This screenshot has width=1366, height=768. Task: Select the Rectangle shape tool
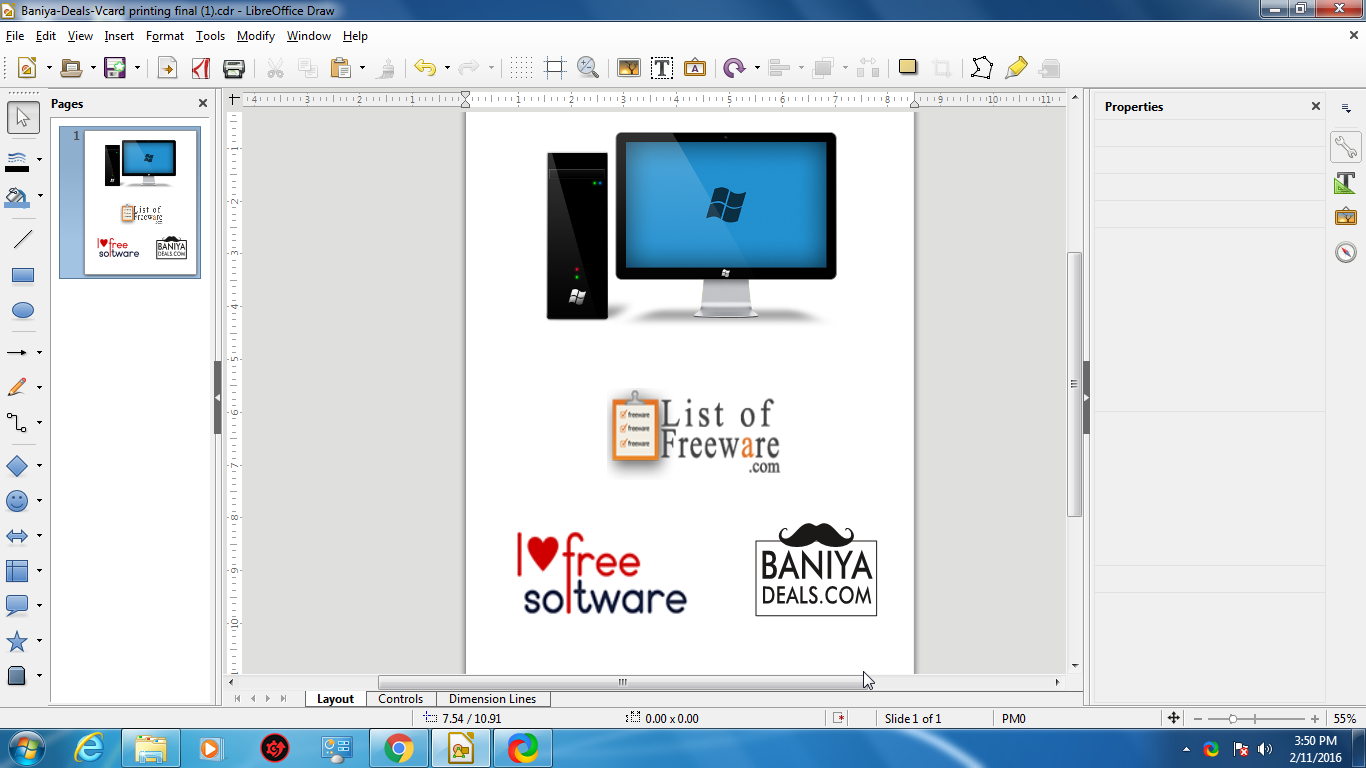click(x=23, y=275)
